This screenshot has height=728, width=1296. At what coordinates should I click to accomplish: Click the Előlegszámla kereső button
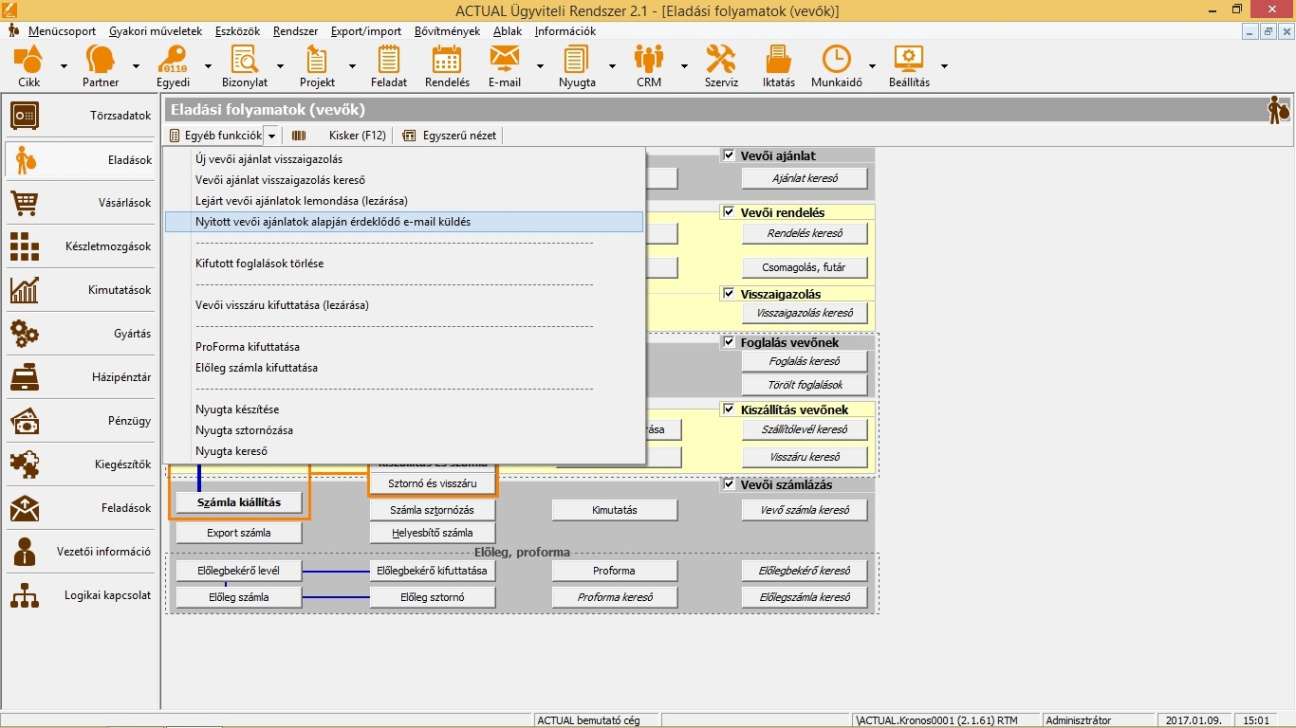tap(804, 598)
